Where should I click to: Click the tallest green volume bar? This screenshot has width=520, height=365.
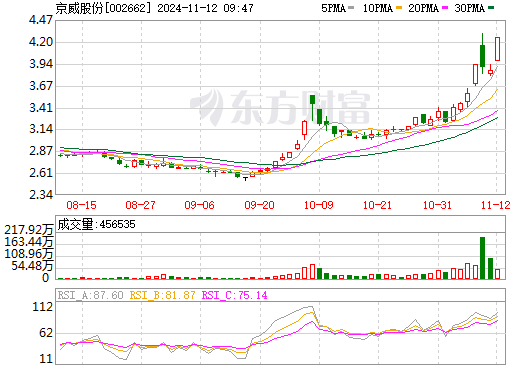click(482, 258)
